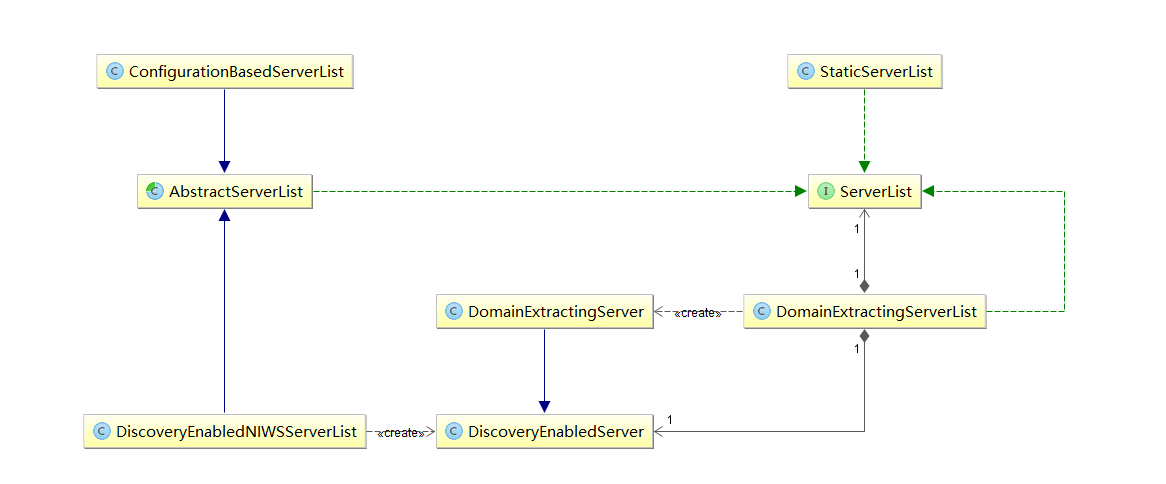
Task: Select the StaticServerList class node
Action: (x=865, y=71)
